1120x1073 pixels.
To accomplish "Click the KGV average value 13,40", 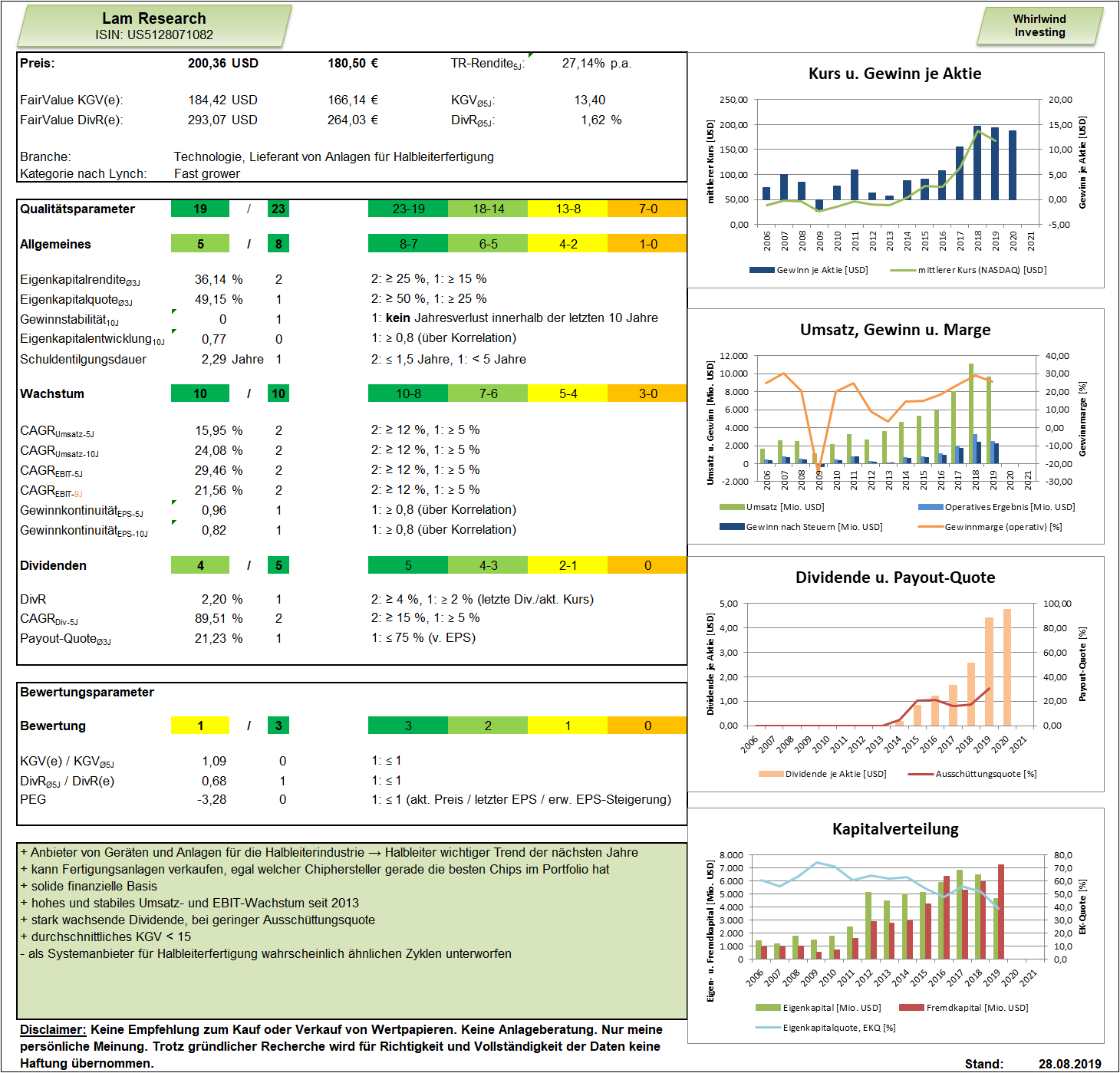I will [x=590, y=100].
